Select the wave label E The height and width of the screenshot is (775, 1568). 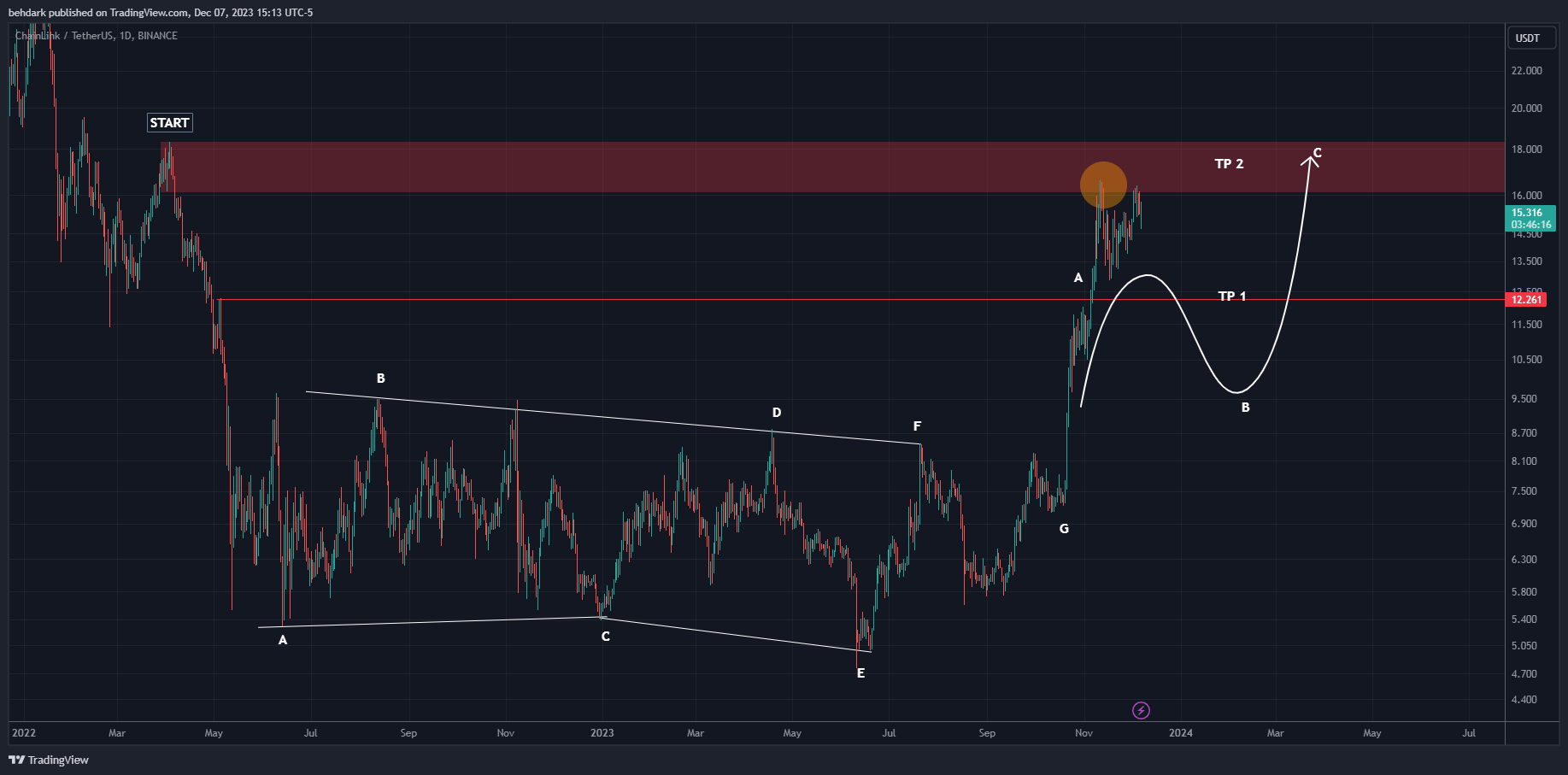(x=860, y=673)
